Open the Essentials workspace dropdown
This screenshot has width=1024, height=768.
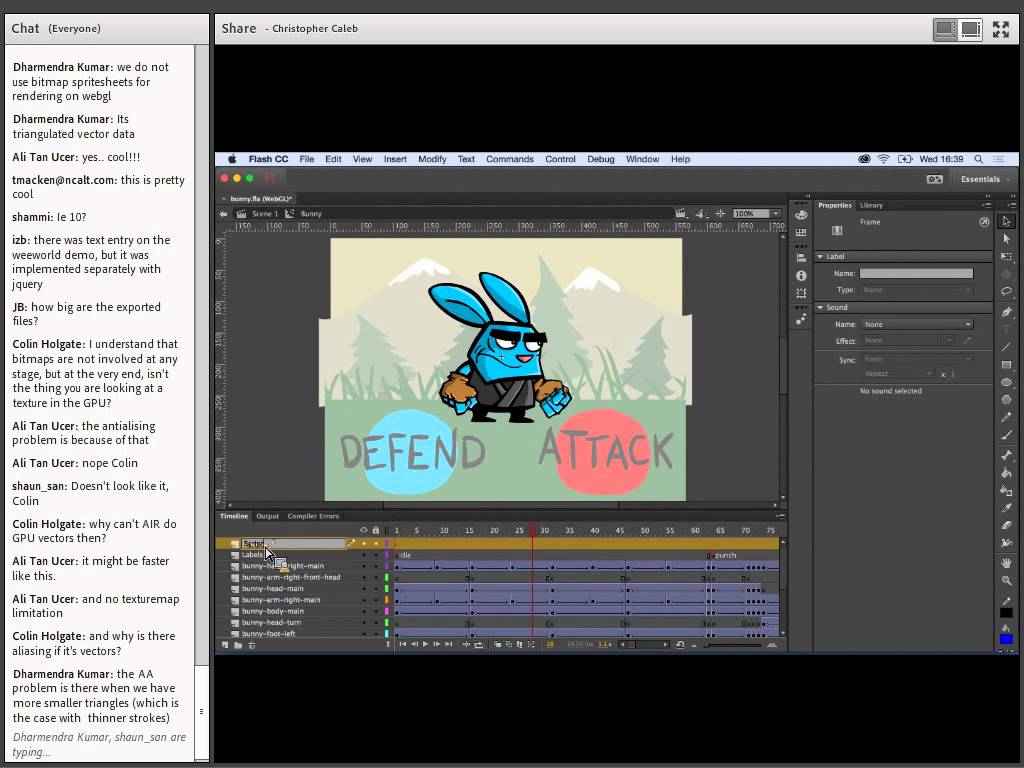tap(984, 179)
